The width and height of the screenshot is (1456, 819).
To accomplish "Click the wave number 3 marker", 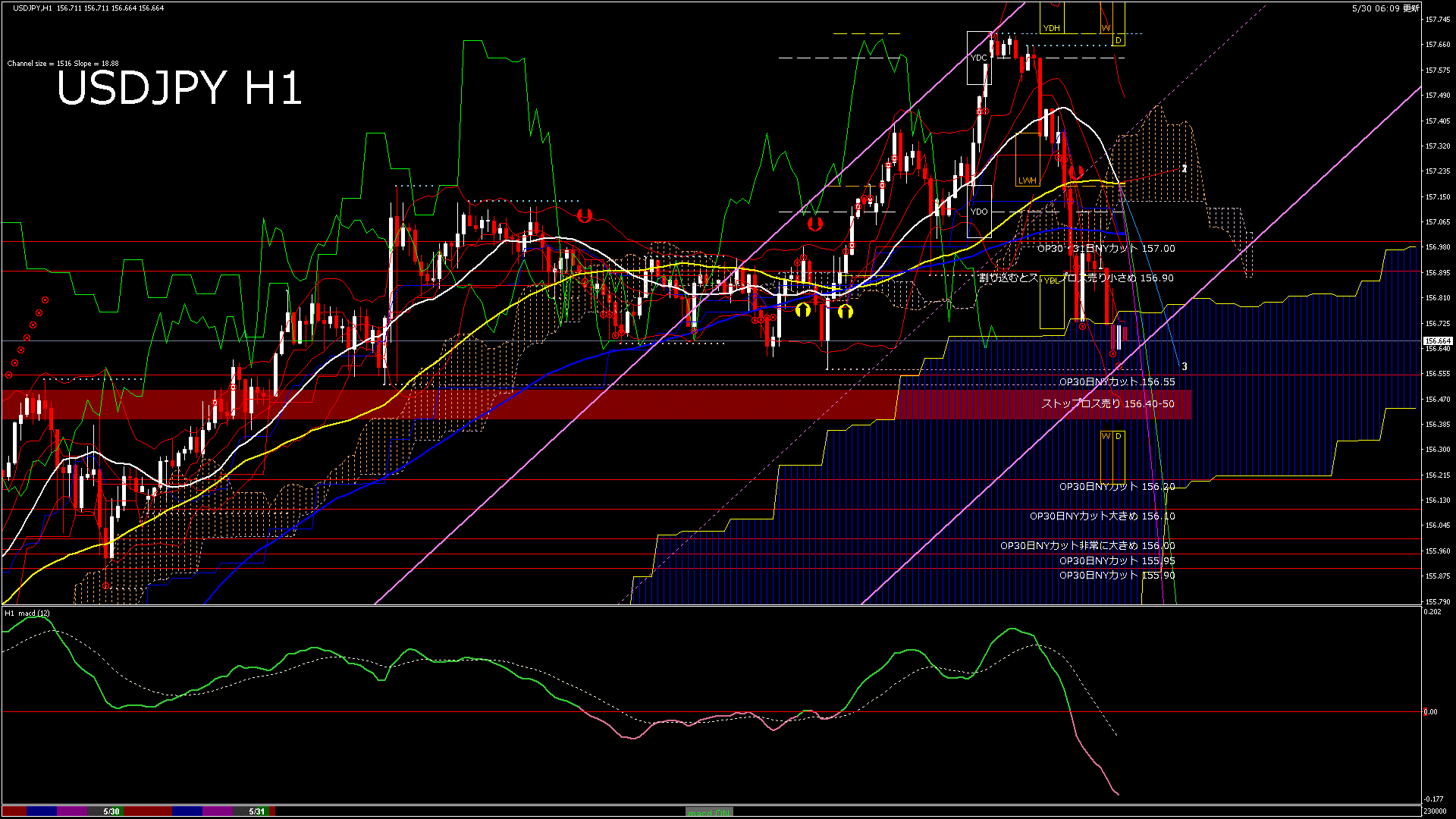I will pyautogui.click(x=1185, y=367).
